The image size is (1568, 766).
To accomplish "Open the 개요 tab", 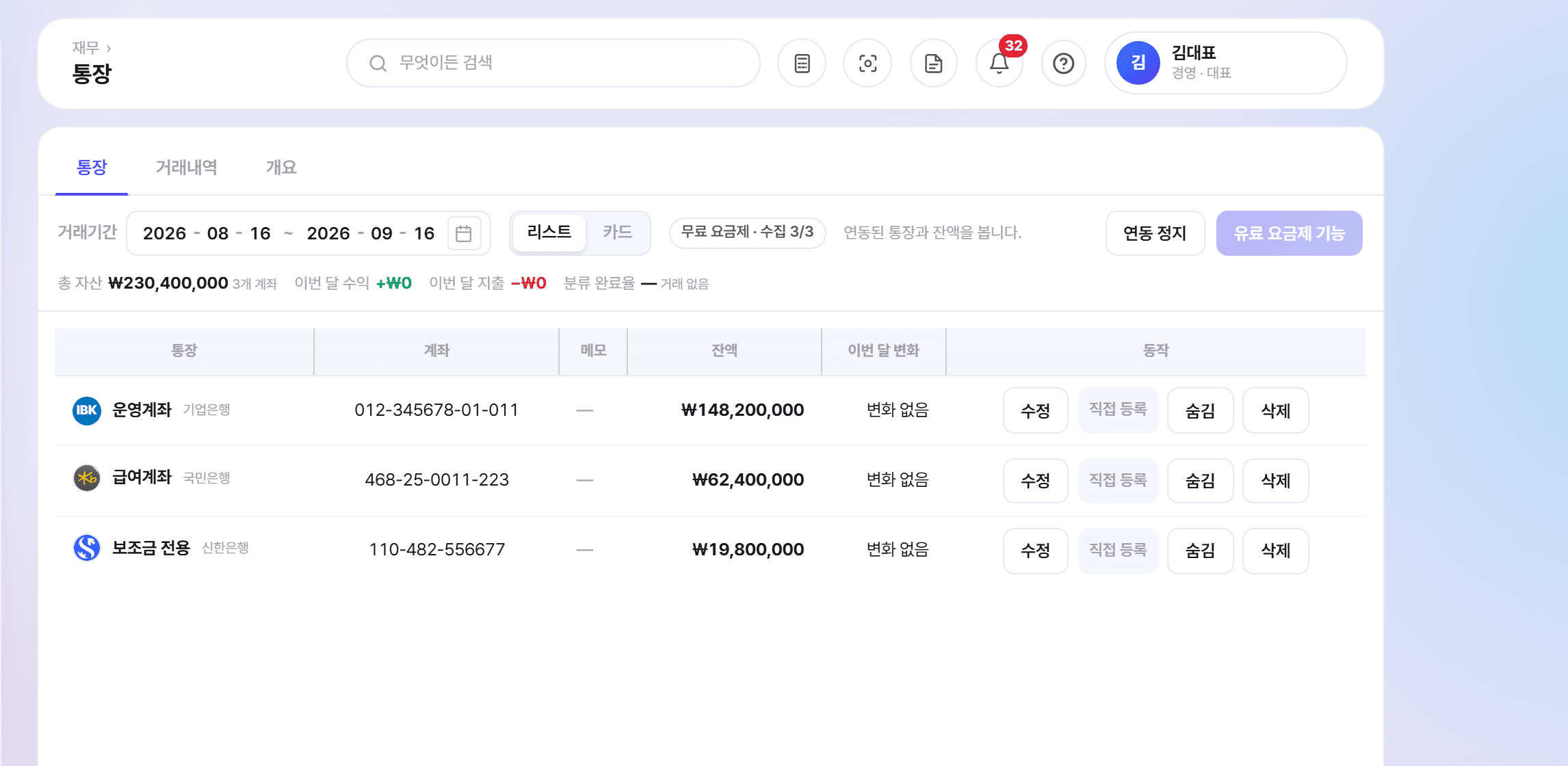I will (x=281, y=168).
